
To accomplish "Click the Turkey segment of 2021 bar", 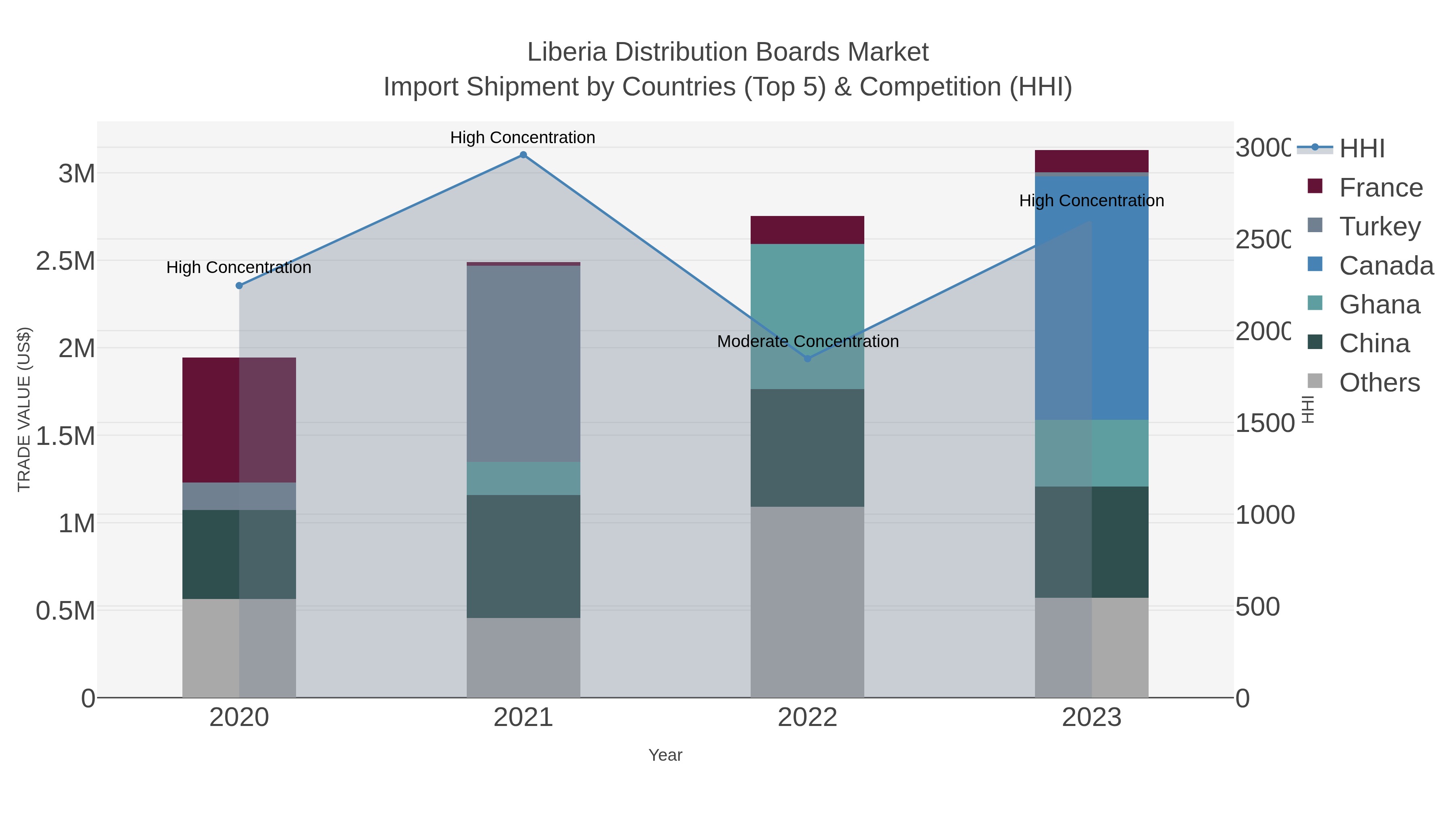I will (x=523, y=364).
